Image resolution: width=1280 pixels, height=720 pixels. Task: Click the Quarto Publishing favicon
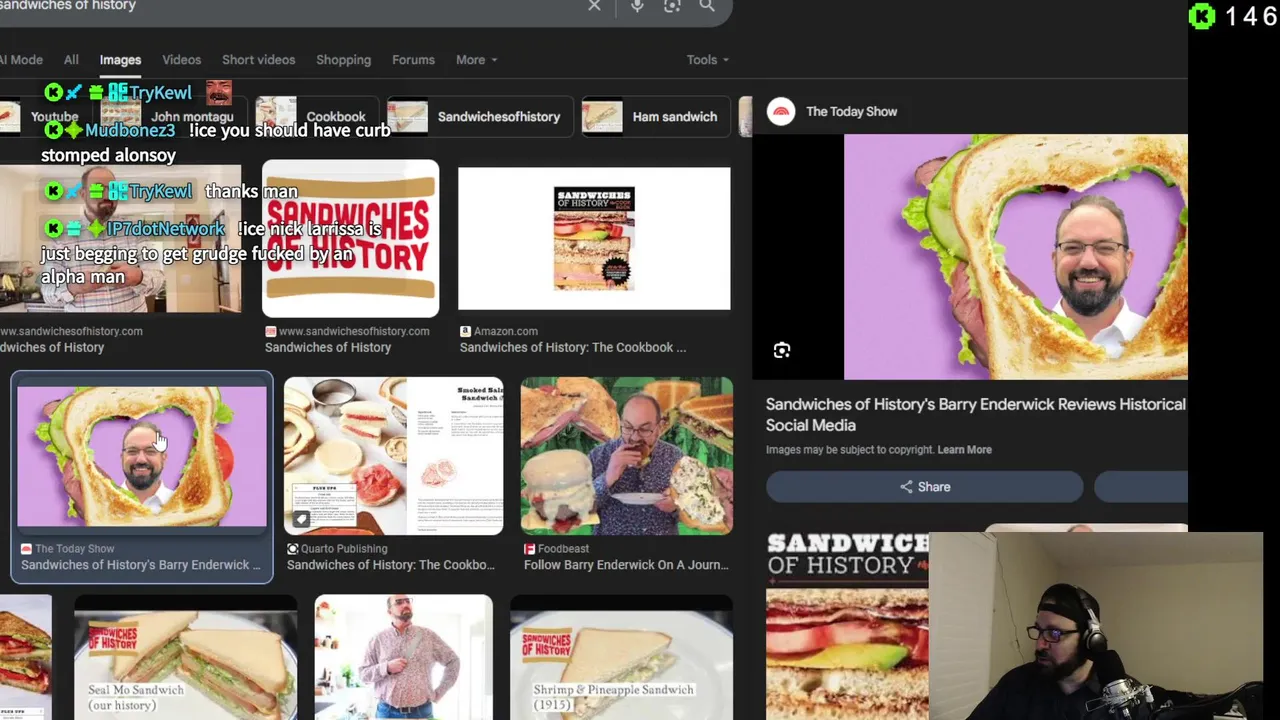(x=293, y=549)
